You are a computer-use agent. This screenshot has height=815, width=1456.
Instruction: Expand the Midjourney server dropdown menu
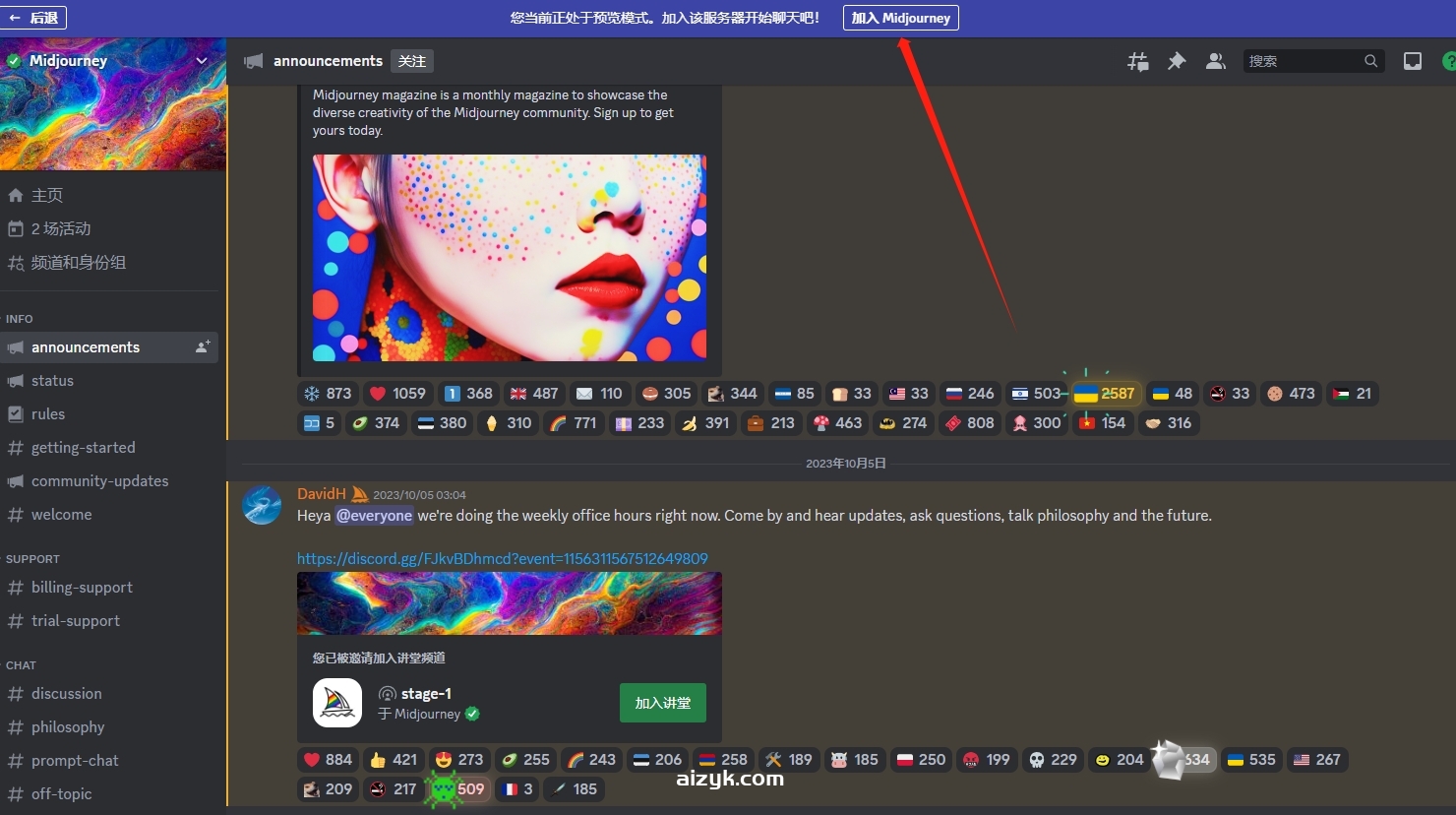[x=202, y=61]
